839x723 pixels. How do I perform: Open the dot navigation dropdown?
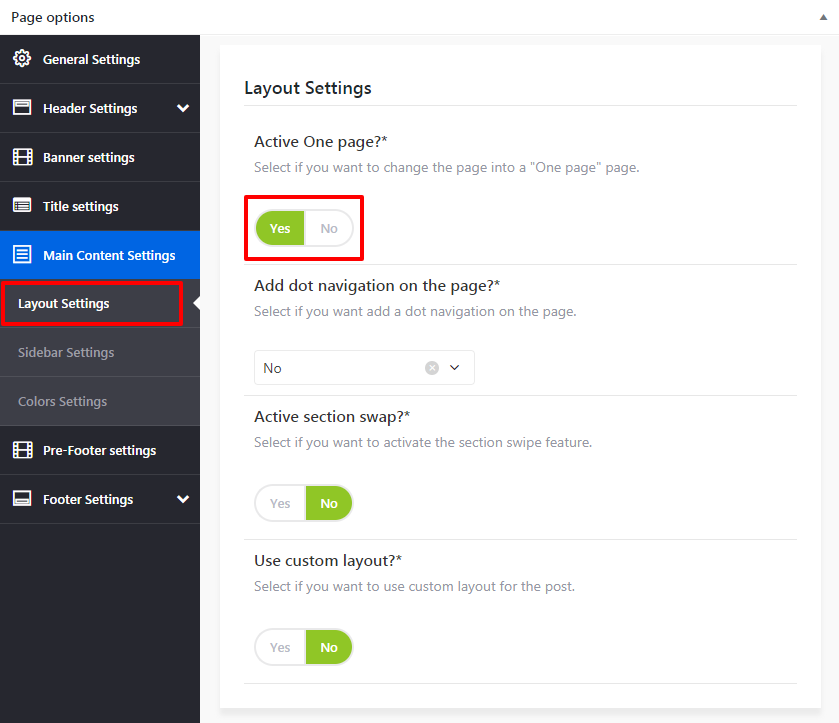click(x=454, y=368)
